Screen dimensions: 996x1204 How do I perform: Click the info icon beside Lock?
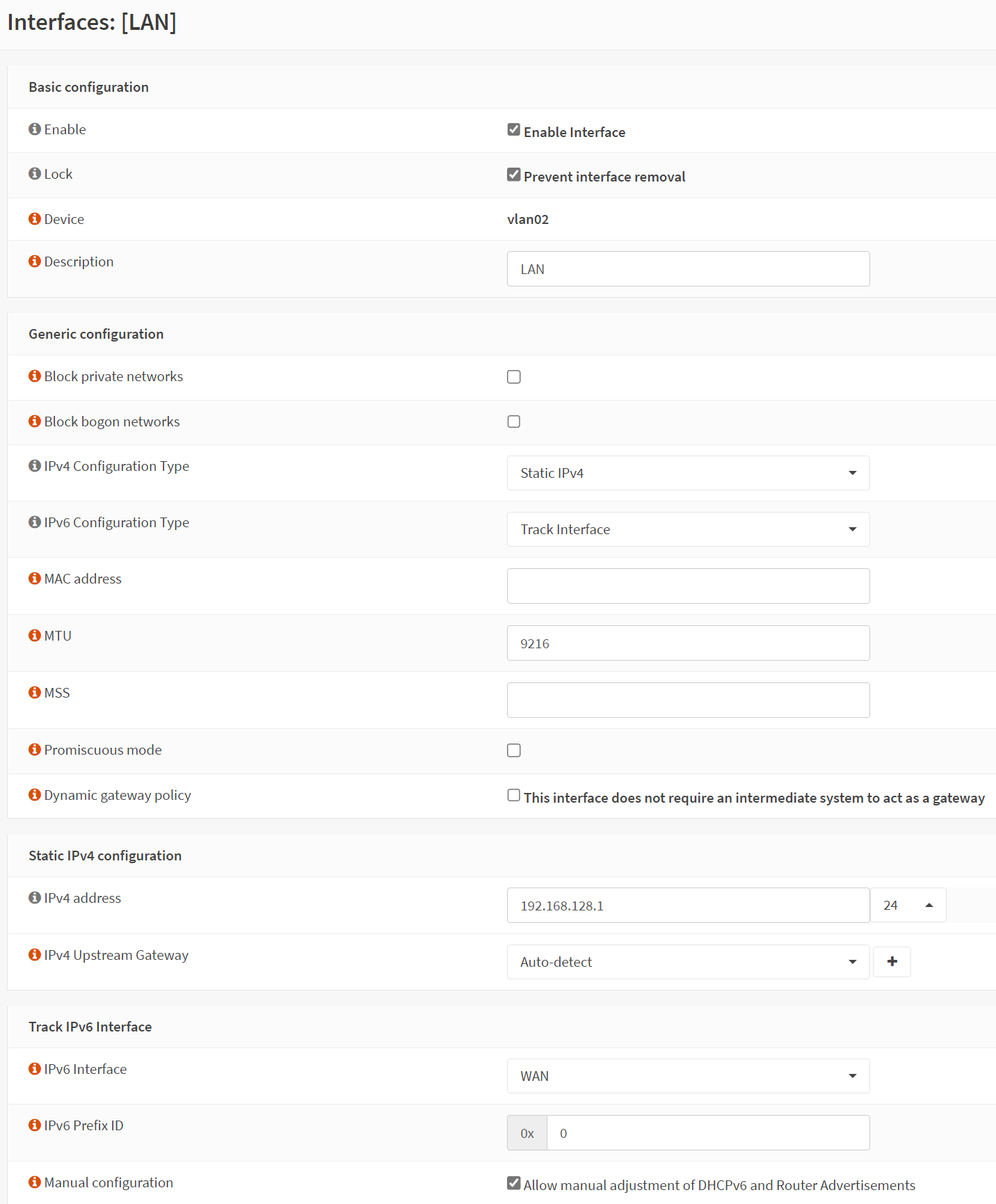tap(35, 174)
